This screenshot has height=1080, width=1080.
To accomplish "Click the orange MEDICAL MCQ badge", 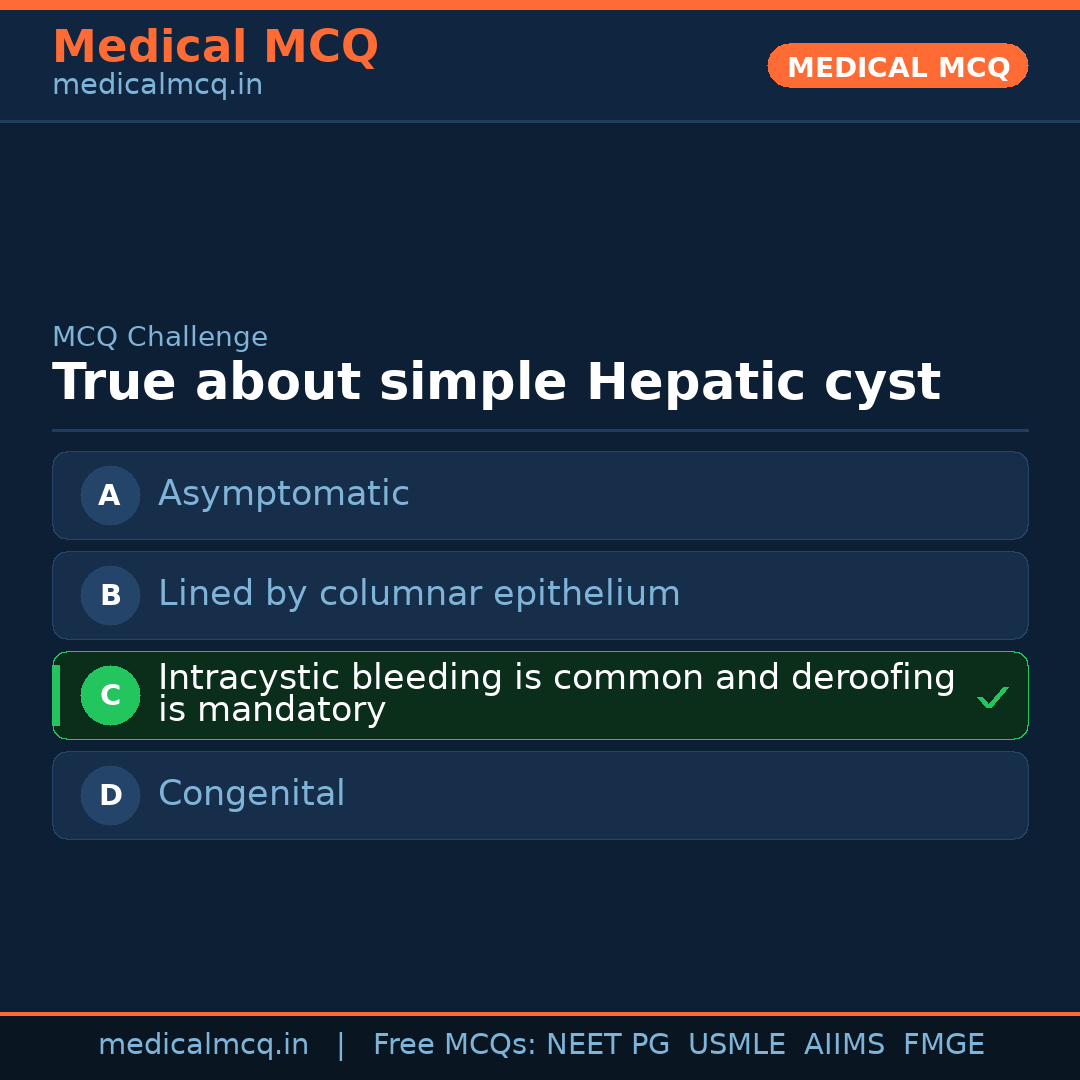I will (x=897, y=67).
